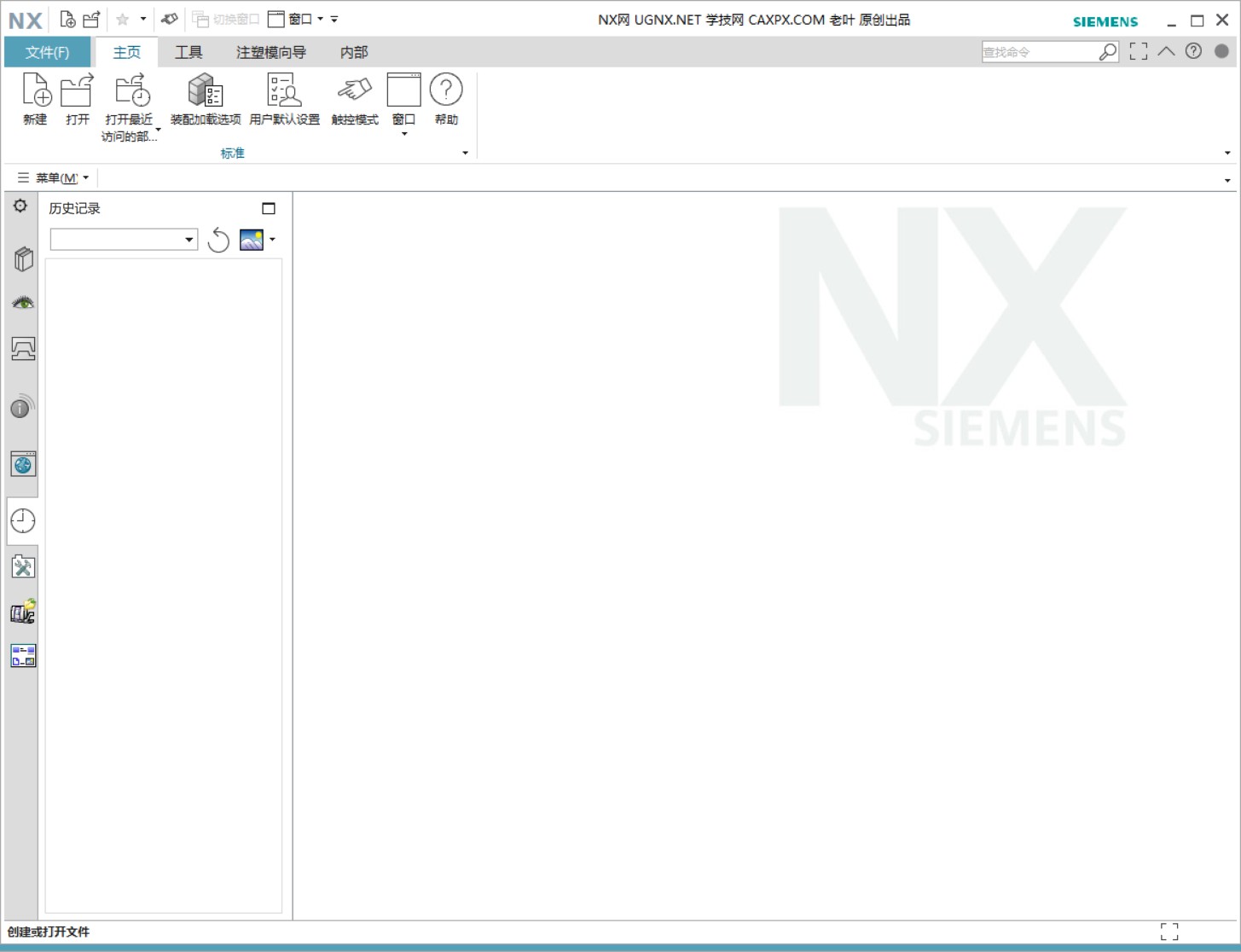Open the top border bar options arrow

click(1227, 180)
